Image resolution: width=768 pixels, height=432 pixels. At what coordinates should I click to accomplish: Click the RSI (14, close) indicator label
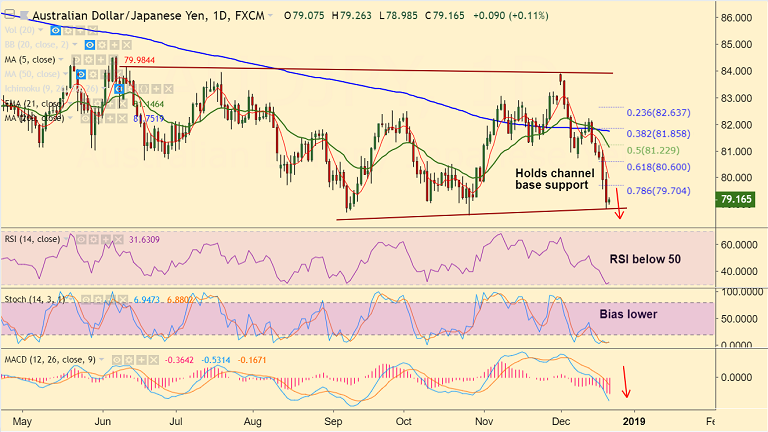pos(32,239)
